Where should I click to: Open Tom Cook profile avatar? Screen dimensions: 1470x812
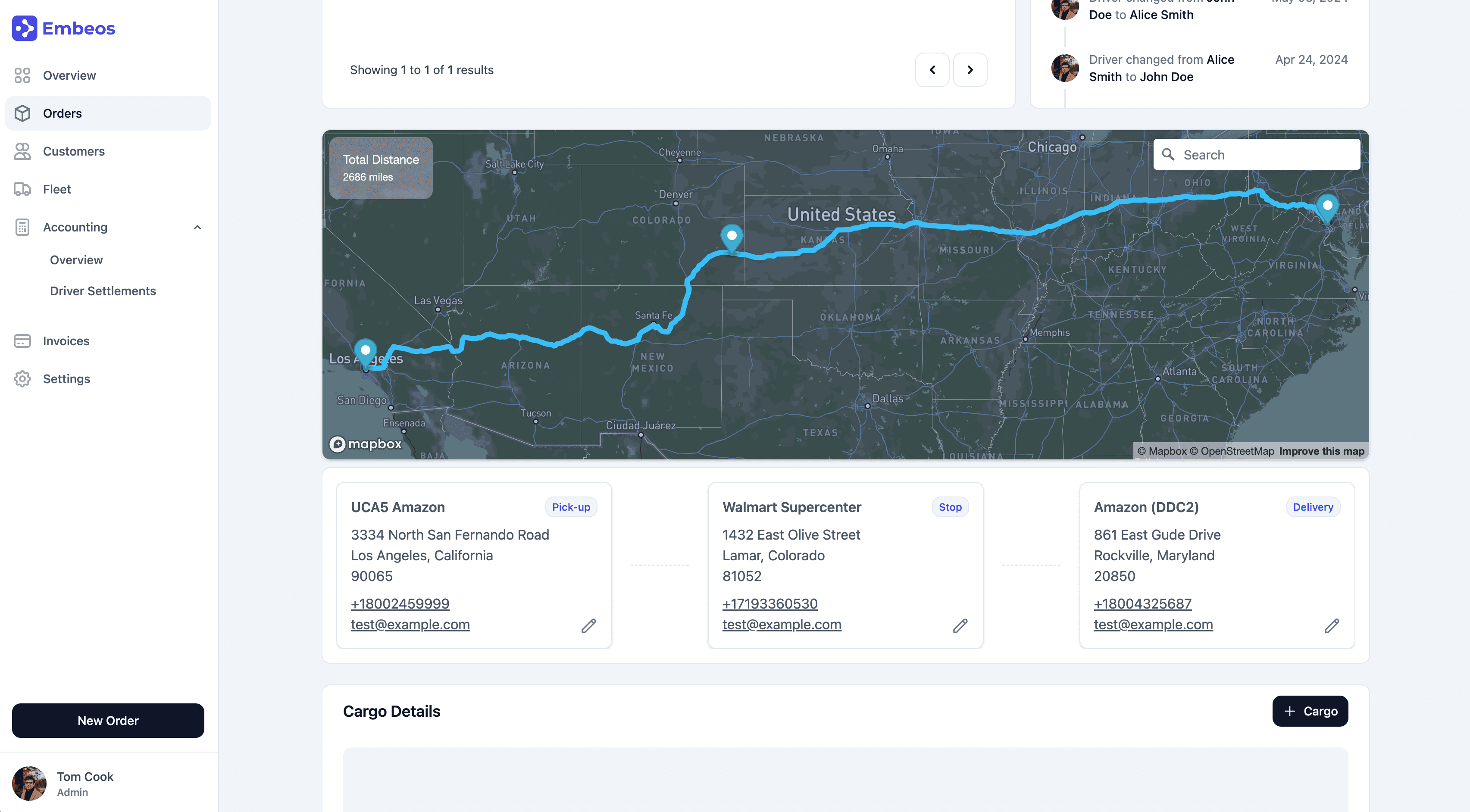29,784
